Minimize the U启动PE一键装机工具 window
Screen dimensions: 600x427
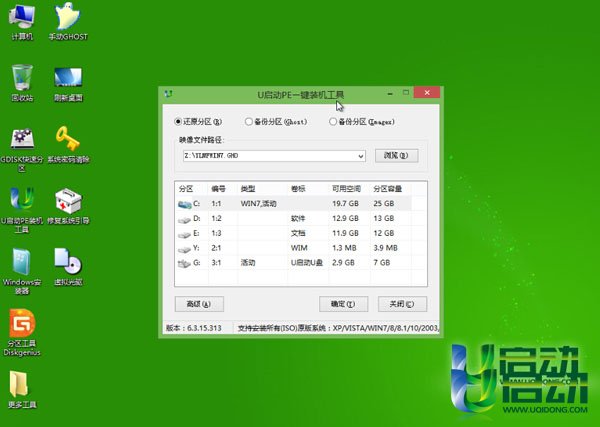pyautogui.click(x=390, y=93)
